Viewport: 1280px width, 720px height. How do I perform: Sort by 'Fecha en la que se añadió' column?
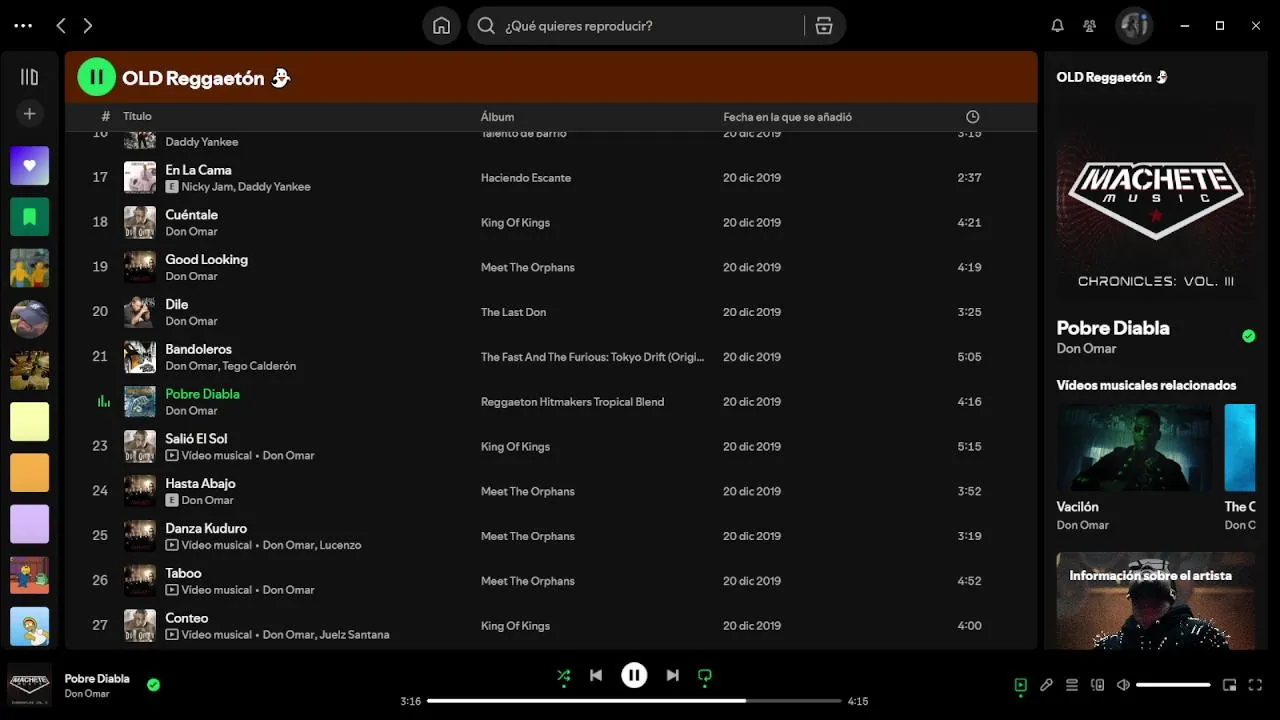[787, 117]
